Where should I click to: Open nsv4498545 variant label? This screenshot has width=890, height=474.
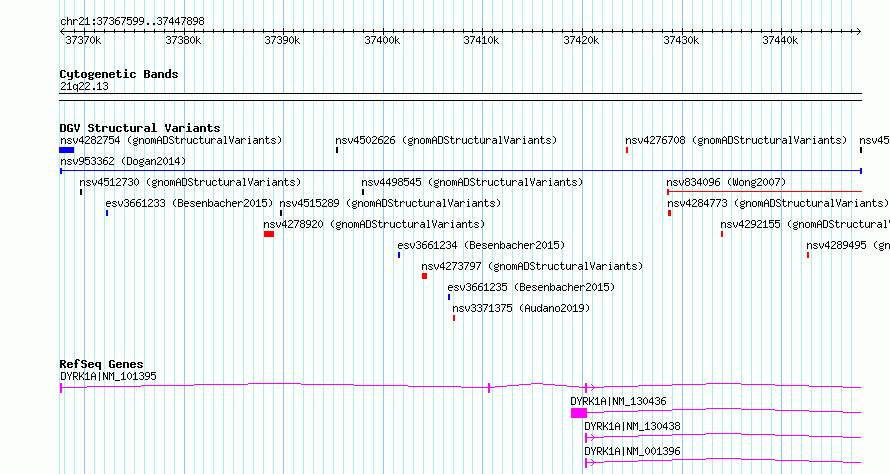pyautogui.click(x=472, y=182)
